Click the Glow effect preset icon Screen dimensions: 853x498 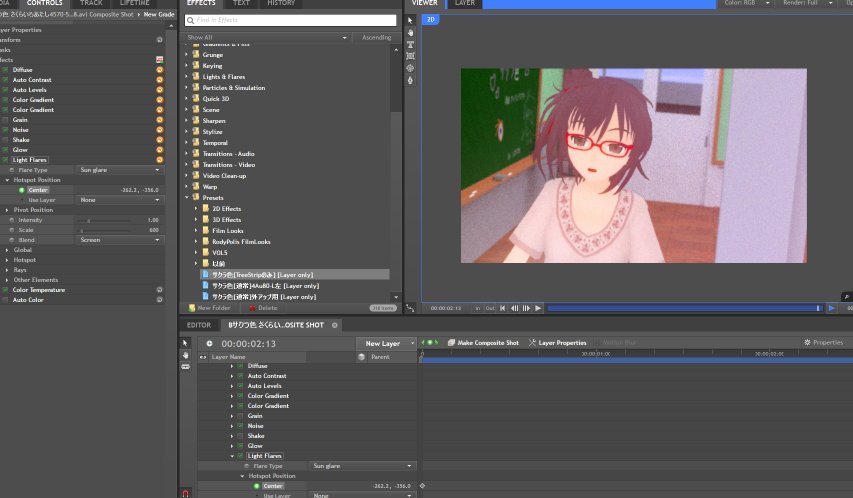tap(159, 150)
